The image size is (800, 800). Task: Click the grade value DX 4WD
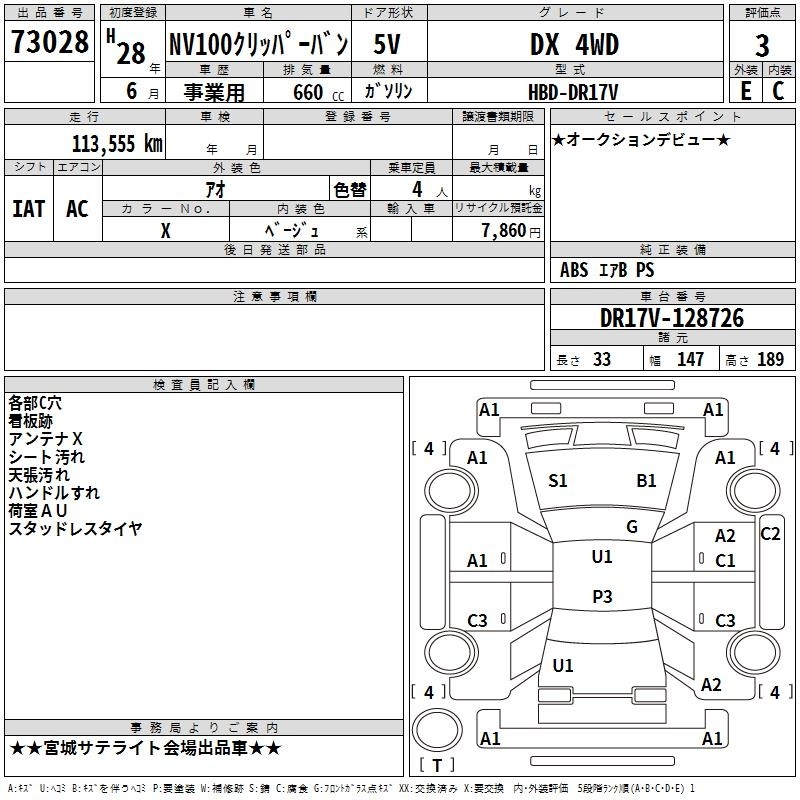tap(574, 44)
